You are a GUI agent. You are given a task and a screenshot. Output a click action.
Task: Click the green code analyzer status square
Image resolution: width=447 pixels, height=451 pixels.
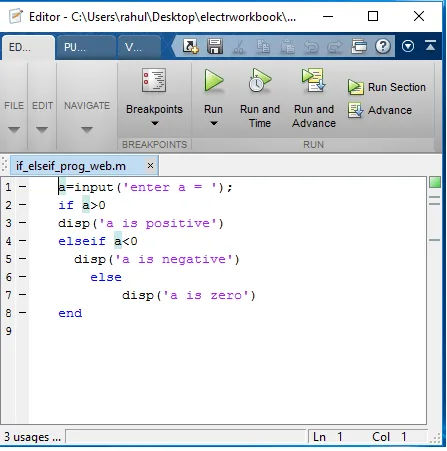[x=435, y=182]
